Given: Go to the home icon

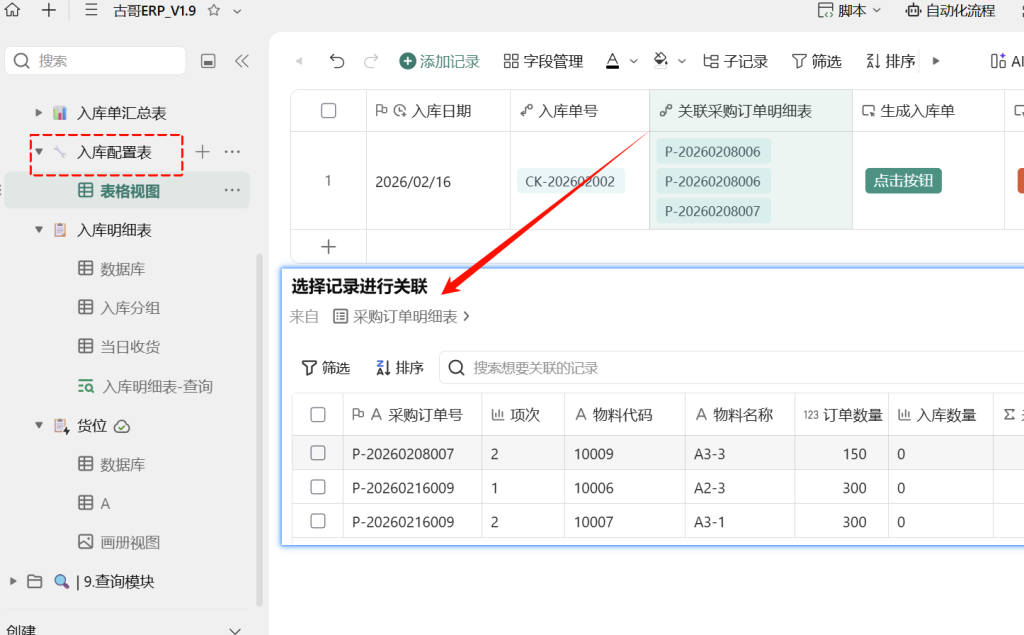Looking at the screenshot, I should (x=12, y=10).
